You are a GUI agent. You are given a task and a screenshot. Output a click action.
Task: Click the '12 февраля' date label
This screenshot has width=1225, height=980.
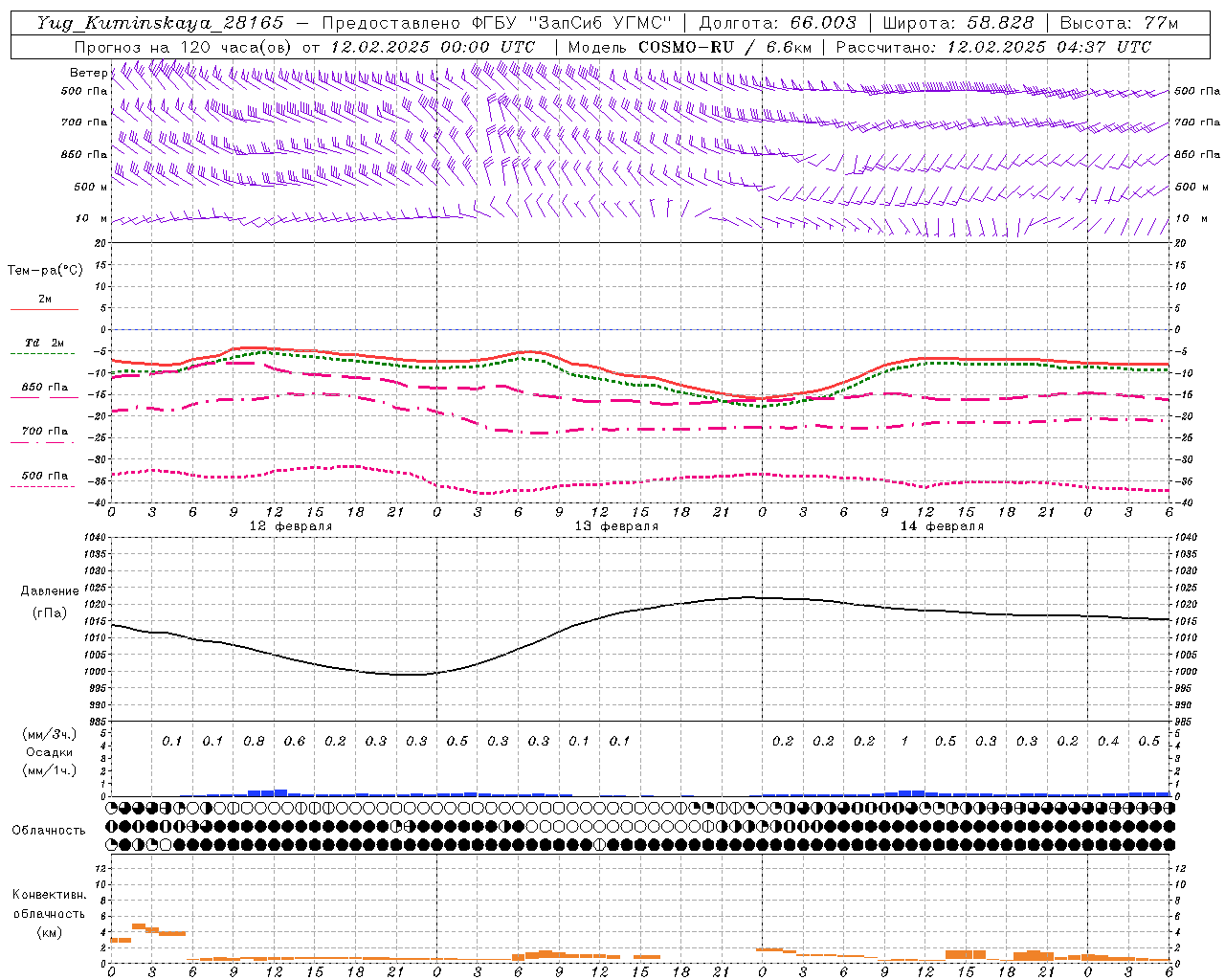click(291, 526)
